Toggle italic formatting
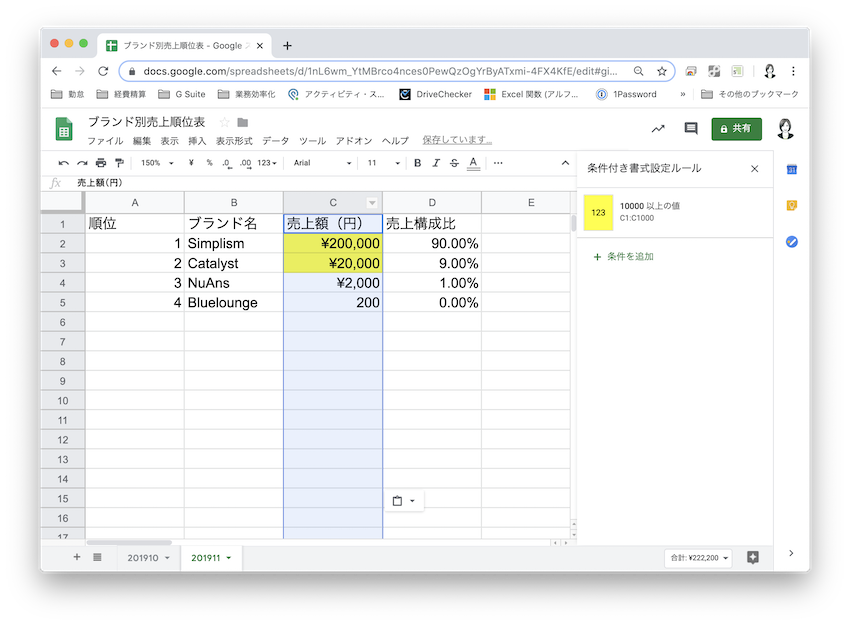The height and width of the screenshot is (625, 850). tap(436, 163)
